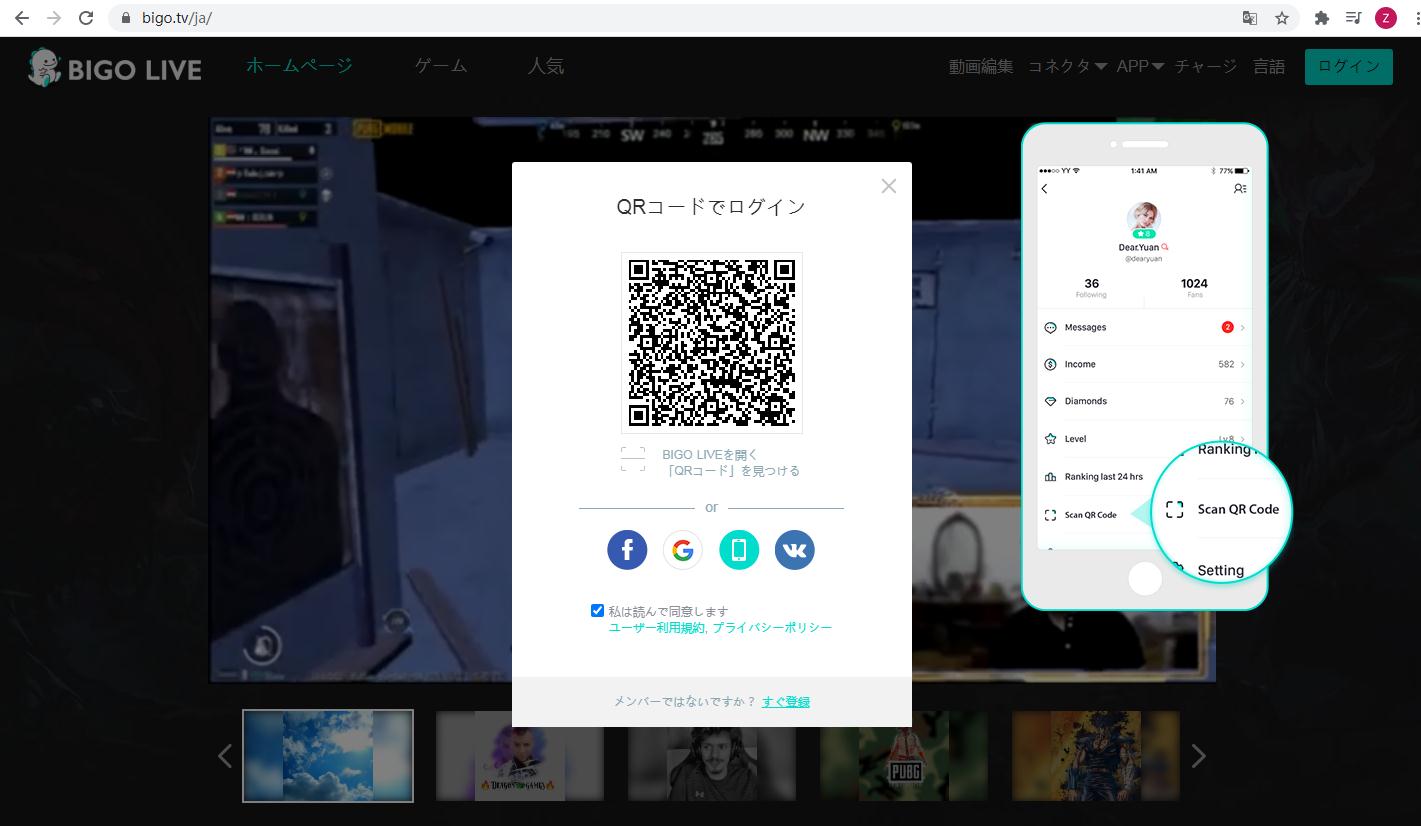The height and width of the screenshot is (826, 1421).
Task: Click the ログイン button
Action: click(1349, 66)
